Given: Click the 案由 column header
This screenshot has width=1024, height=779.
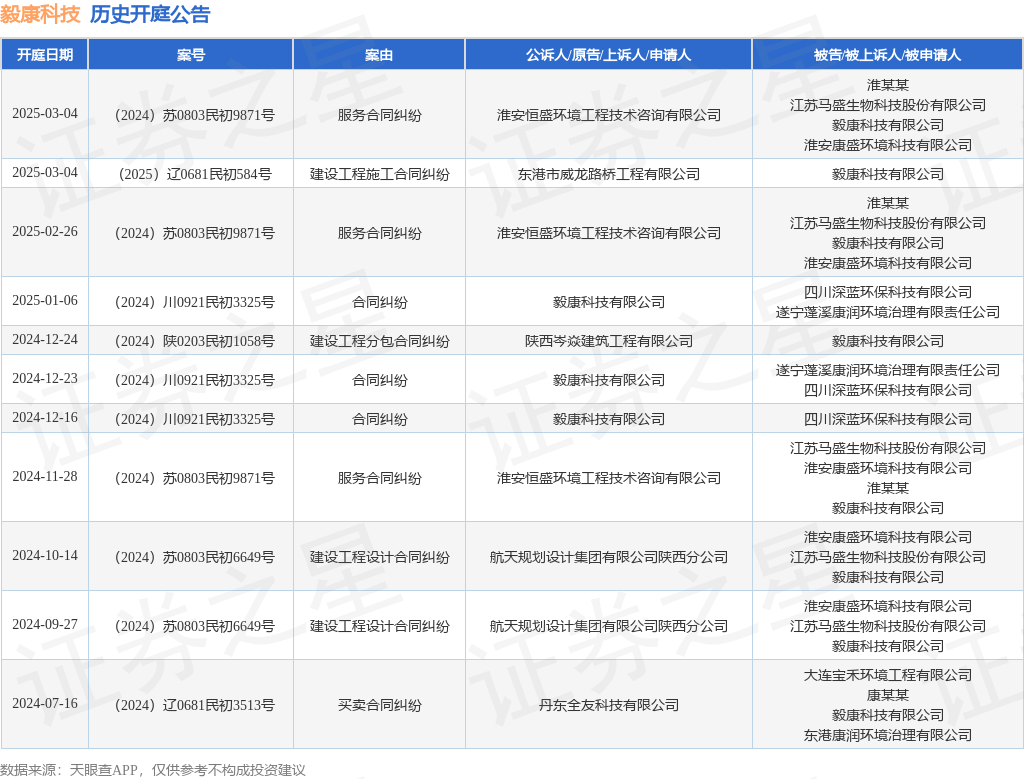Looking at the screenshot, I should point(379,55).
